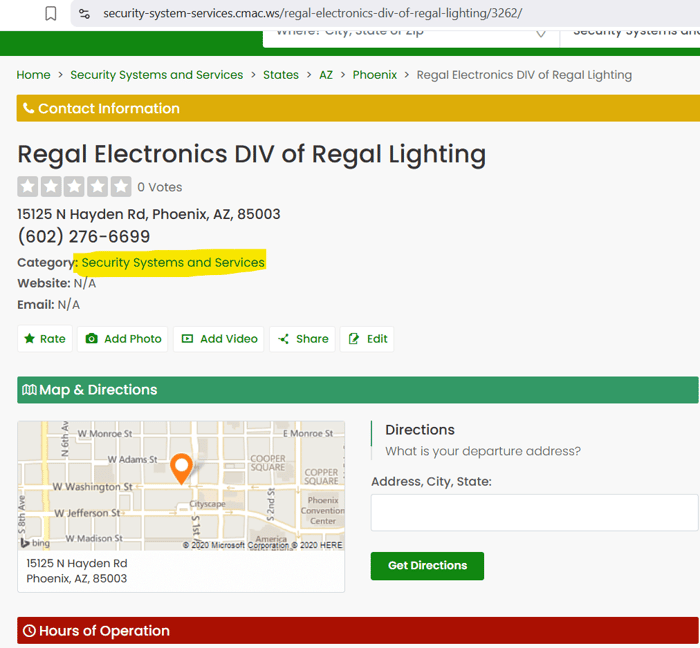Click the Share button
The height and width of the screenshot is (648, 700).
pyautogui.click(x=302, y=339)
